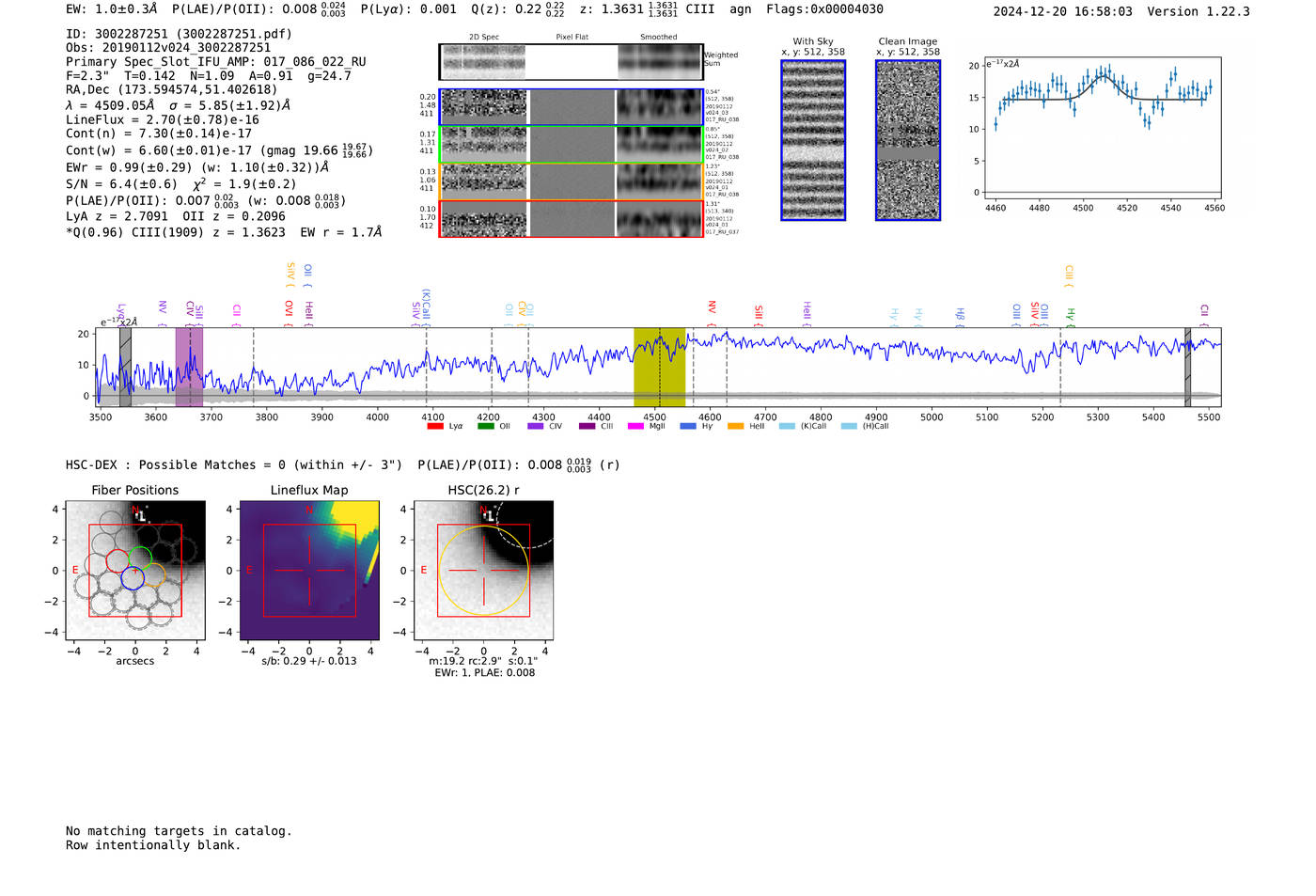1316x896 pixels.
Task: Click the gray sky band near 5460Å
Action: pyautogui.click(x=1187, y=367)
